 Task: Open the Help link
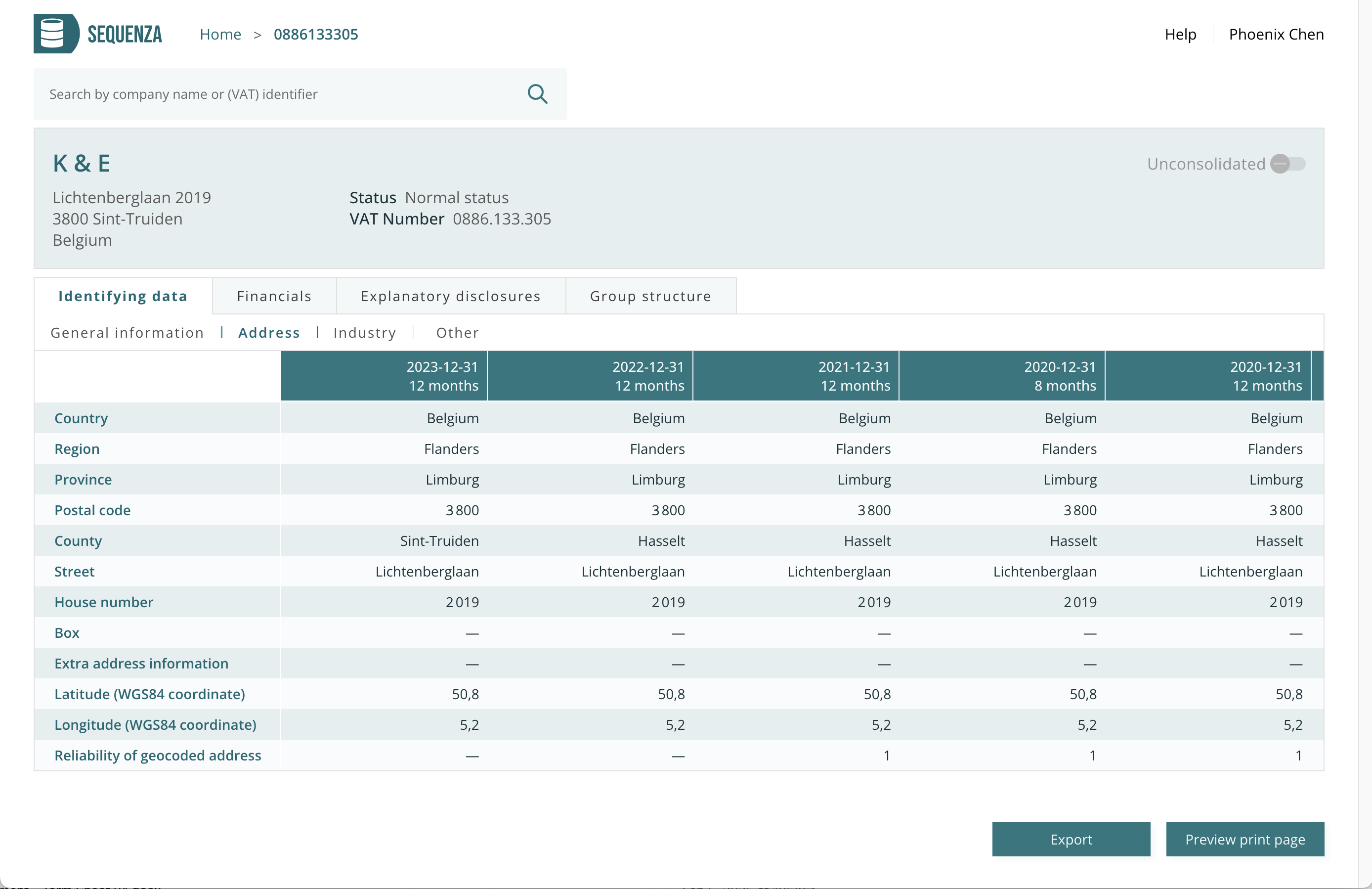tap(1180, 34)
